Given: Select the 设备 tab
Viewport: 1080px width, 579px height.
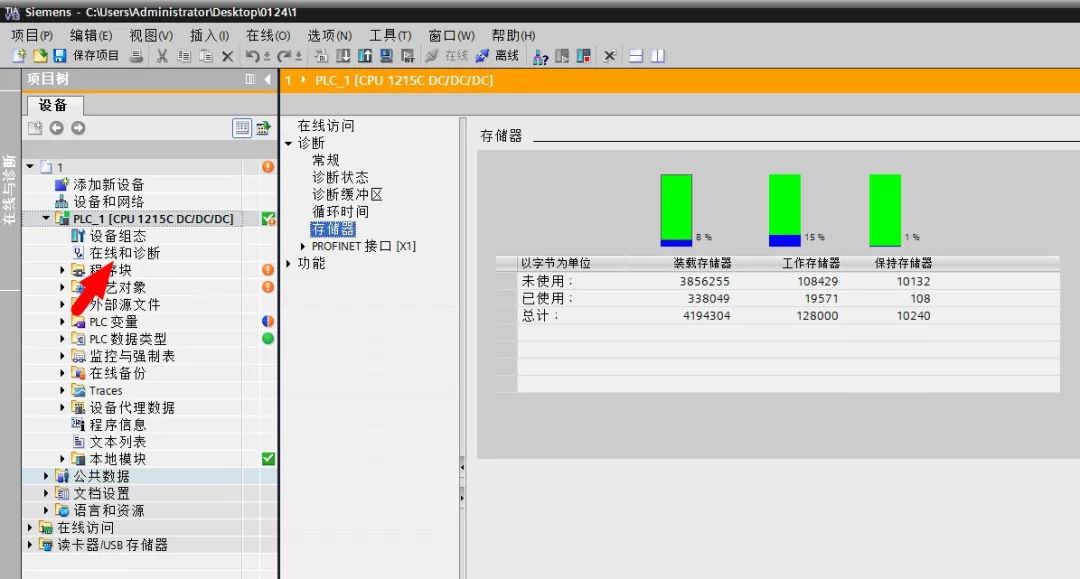Looking at the screenshot, I should [53, 105].
